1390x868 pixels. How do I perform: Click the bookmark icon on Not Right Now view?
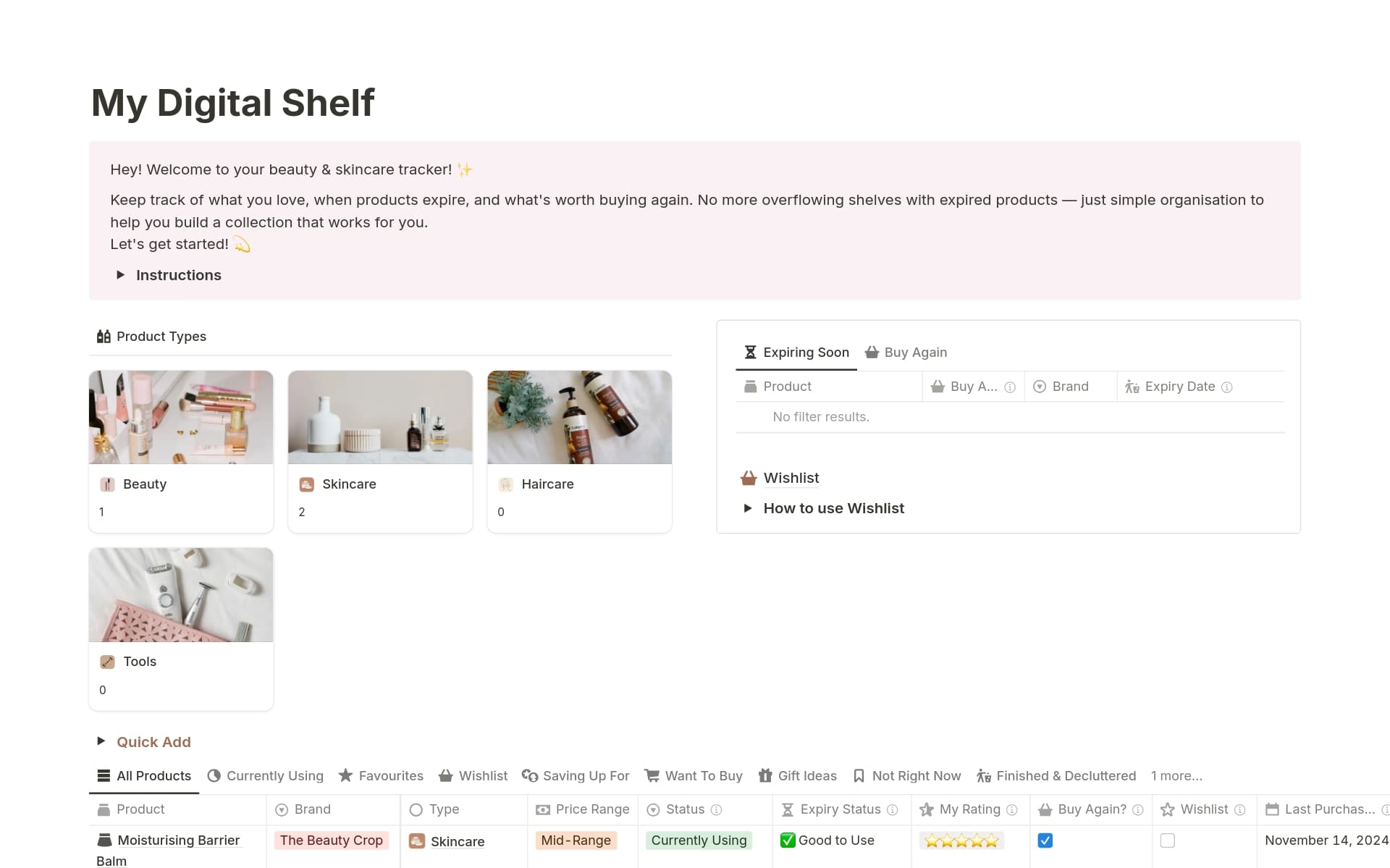pos(858,775)
